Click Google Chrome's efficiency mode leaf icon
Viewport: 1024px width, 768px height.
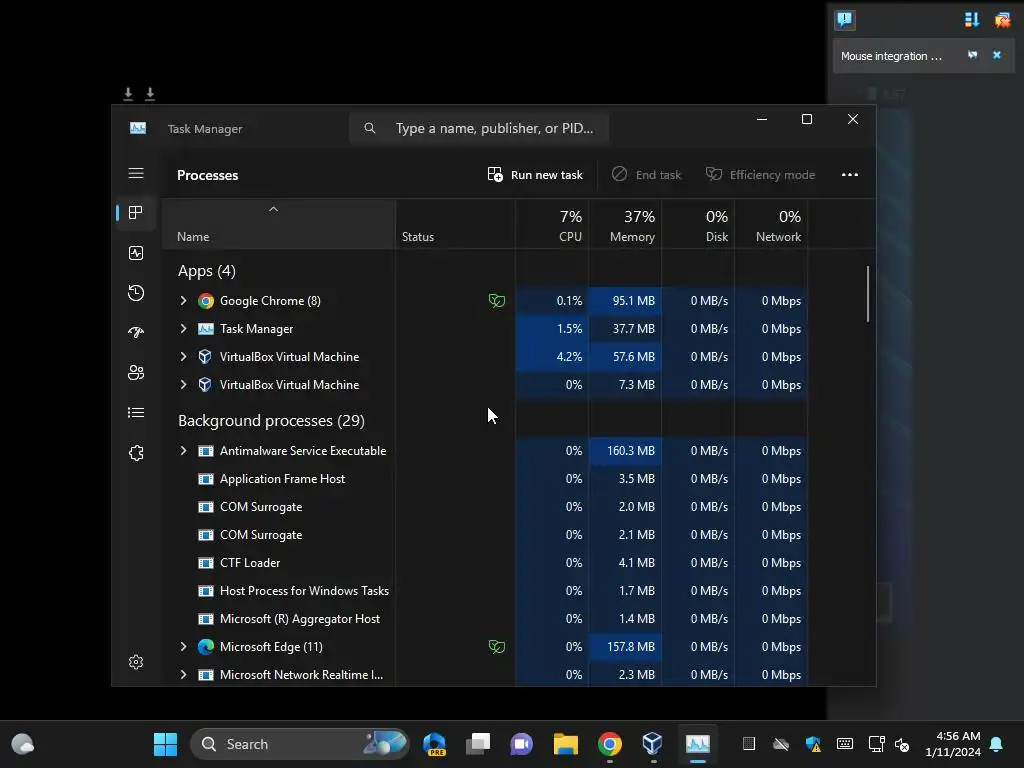[x=497, y=300]
